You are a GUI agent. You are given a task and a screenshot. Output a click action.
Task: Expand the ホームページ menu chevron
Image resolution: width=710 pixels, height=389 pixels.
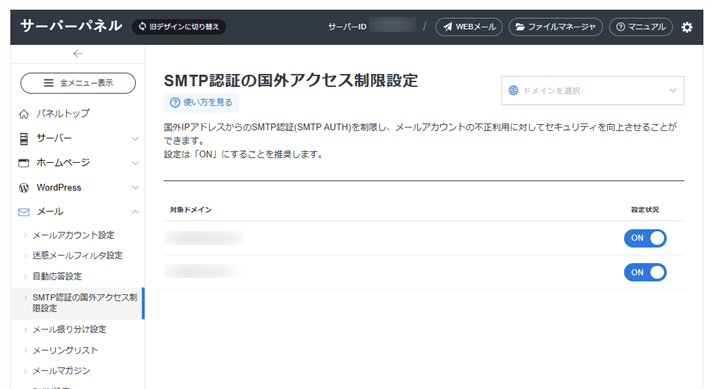tap(135, 163)
